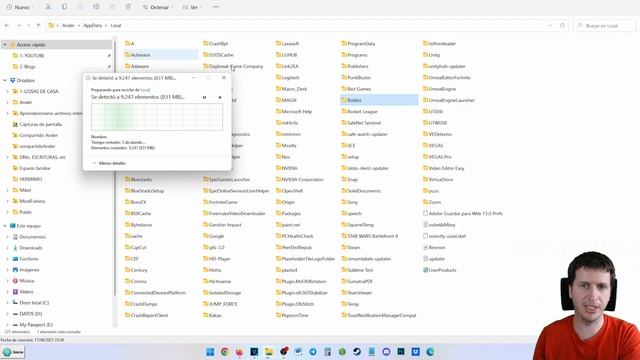Click the Local link in the progress dialog

point(145,90)
